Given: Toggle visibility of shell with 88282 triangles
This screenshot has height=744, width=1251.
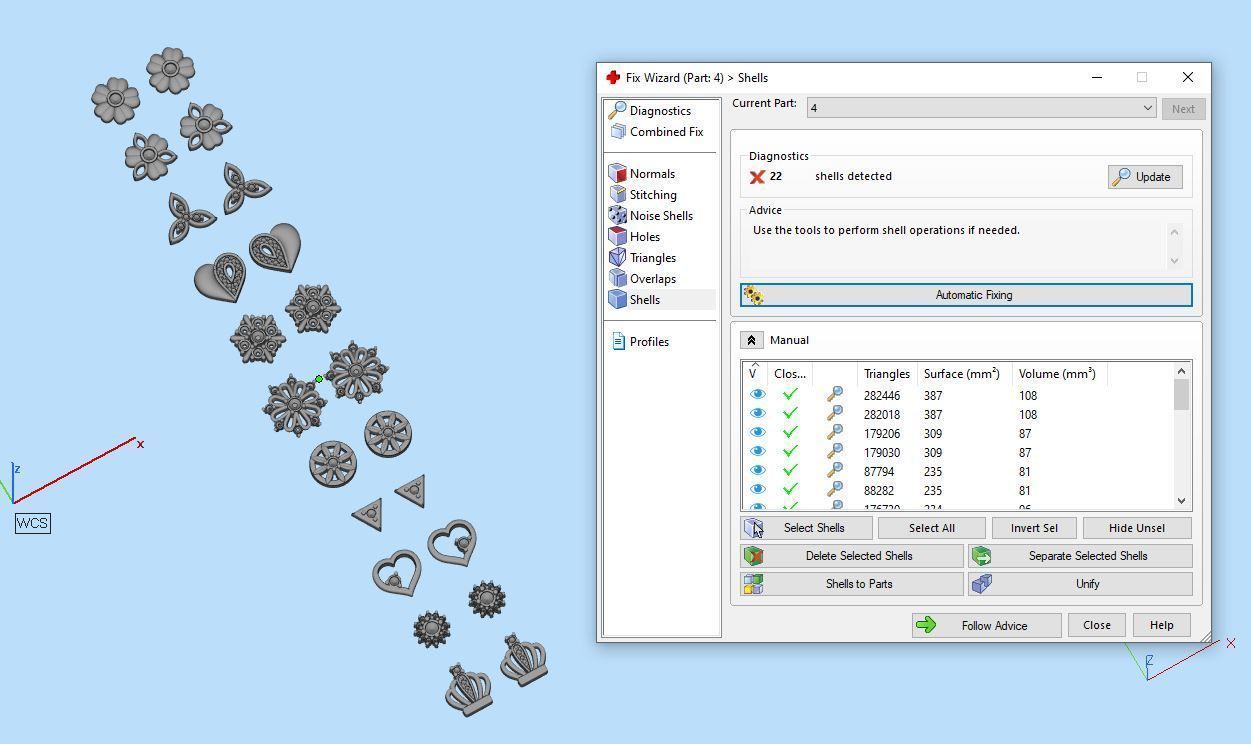Looking at the screenshot, I should (x=757, y=490).
